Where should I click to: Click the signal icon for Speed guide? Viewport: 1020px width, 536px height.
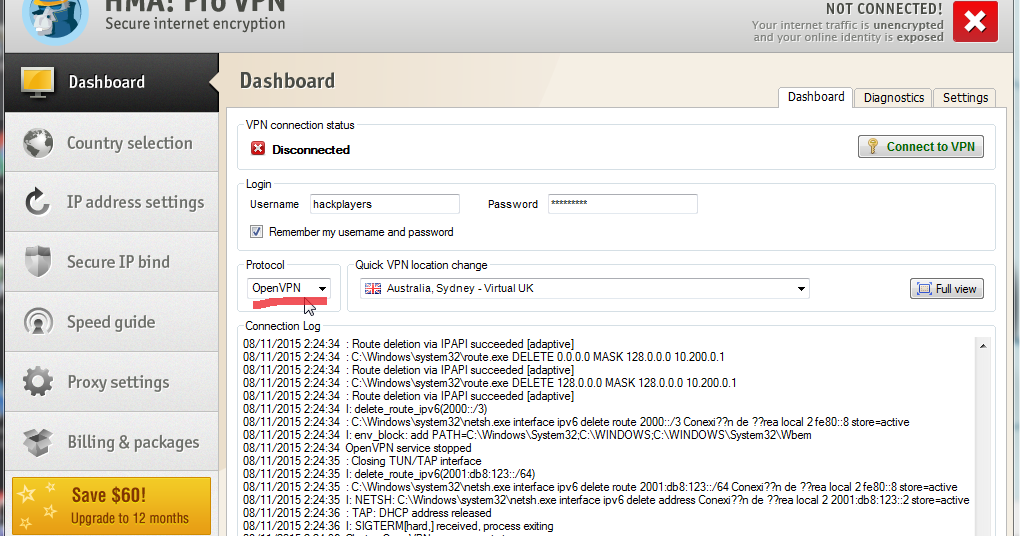(38, 322)
